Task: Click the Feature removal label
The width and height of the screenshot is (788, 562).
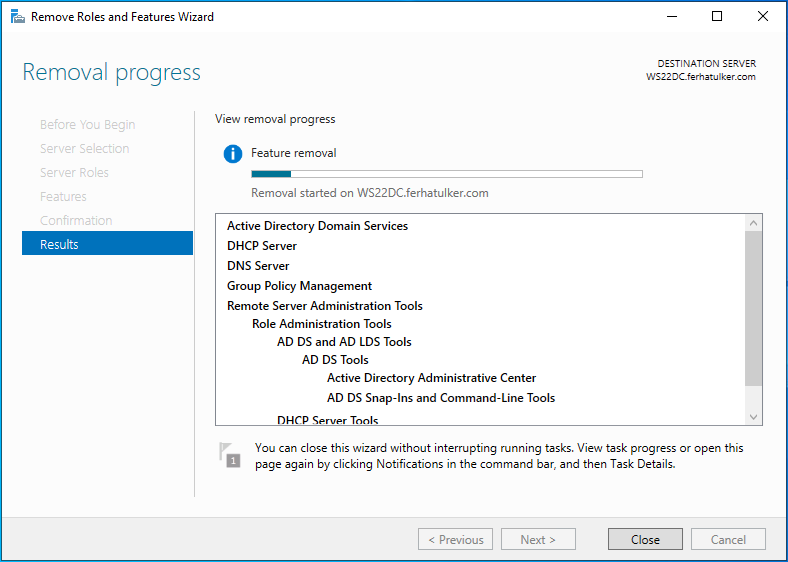Action: (x=293, y=153)
